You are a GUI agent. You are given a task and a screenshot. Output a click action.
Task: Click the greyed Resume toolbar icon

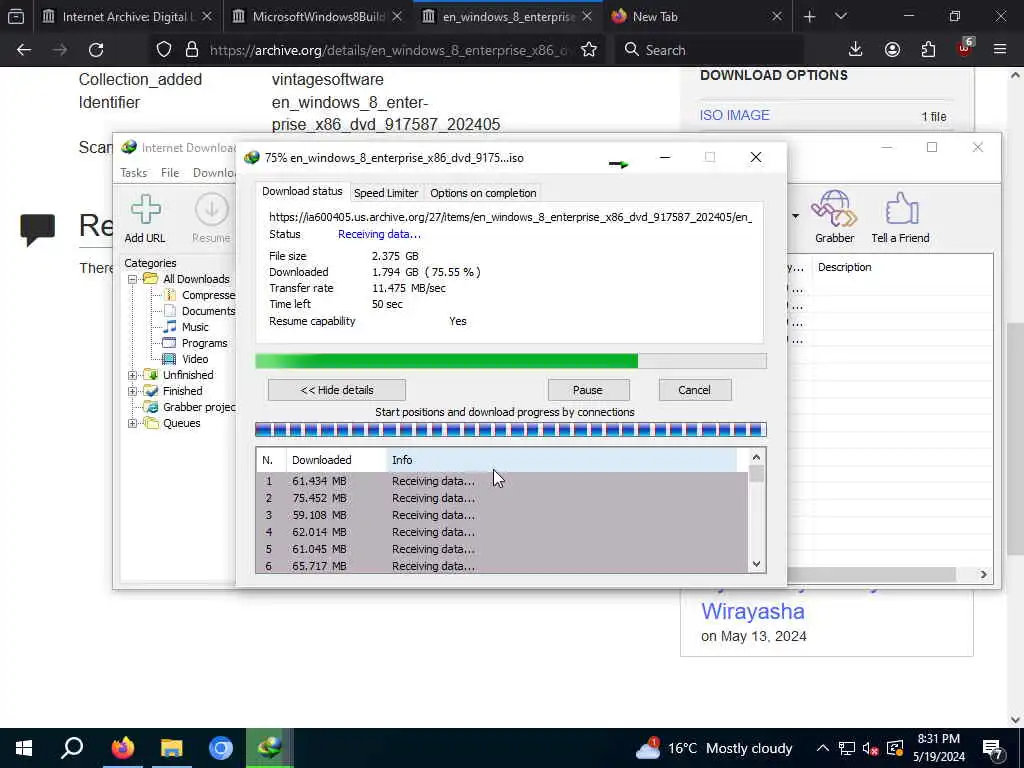tap(211, 218)
